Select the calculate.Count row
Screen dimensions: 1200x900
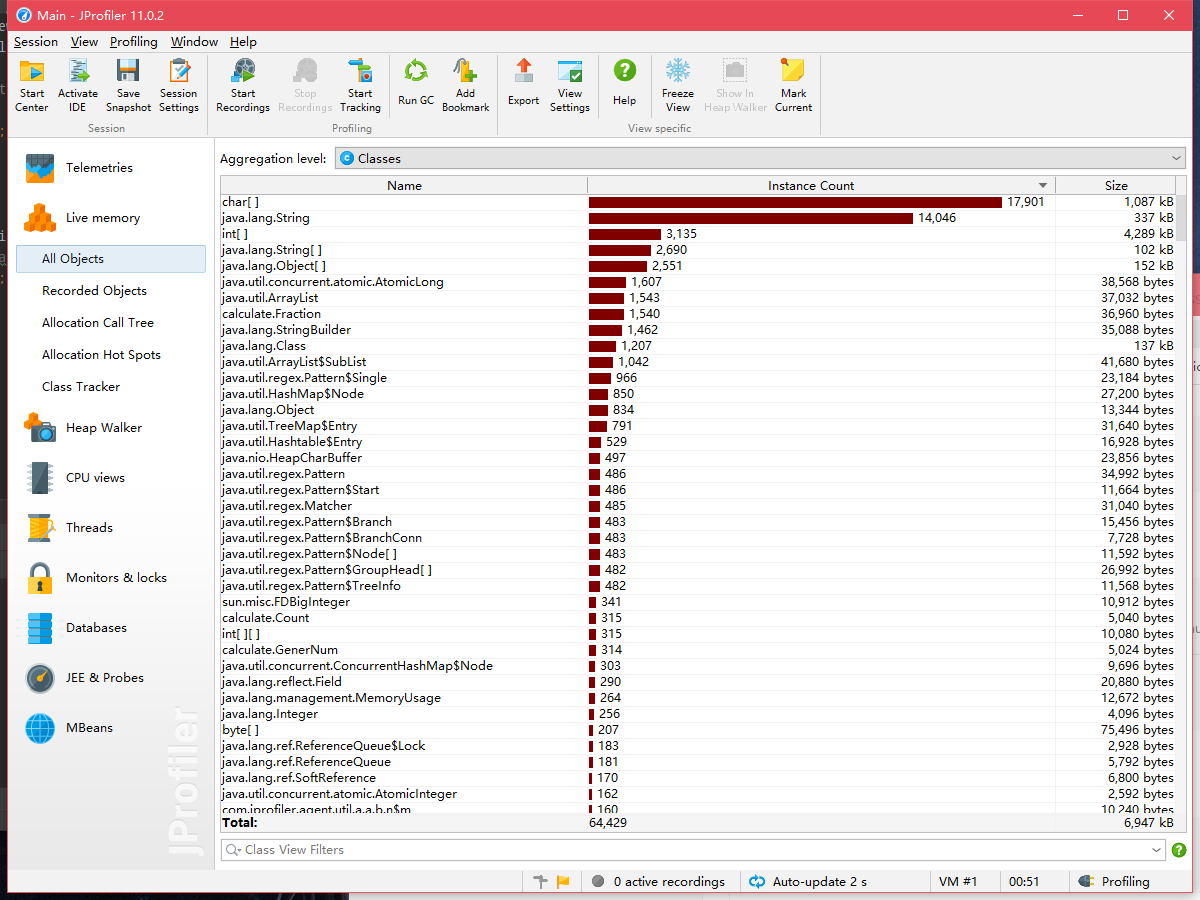pos(698,618)
